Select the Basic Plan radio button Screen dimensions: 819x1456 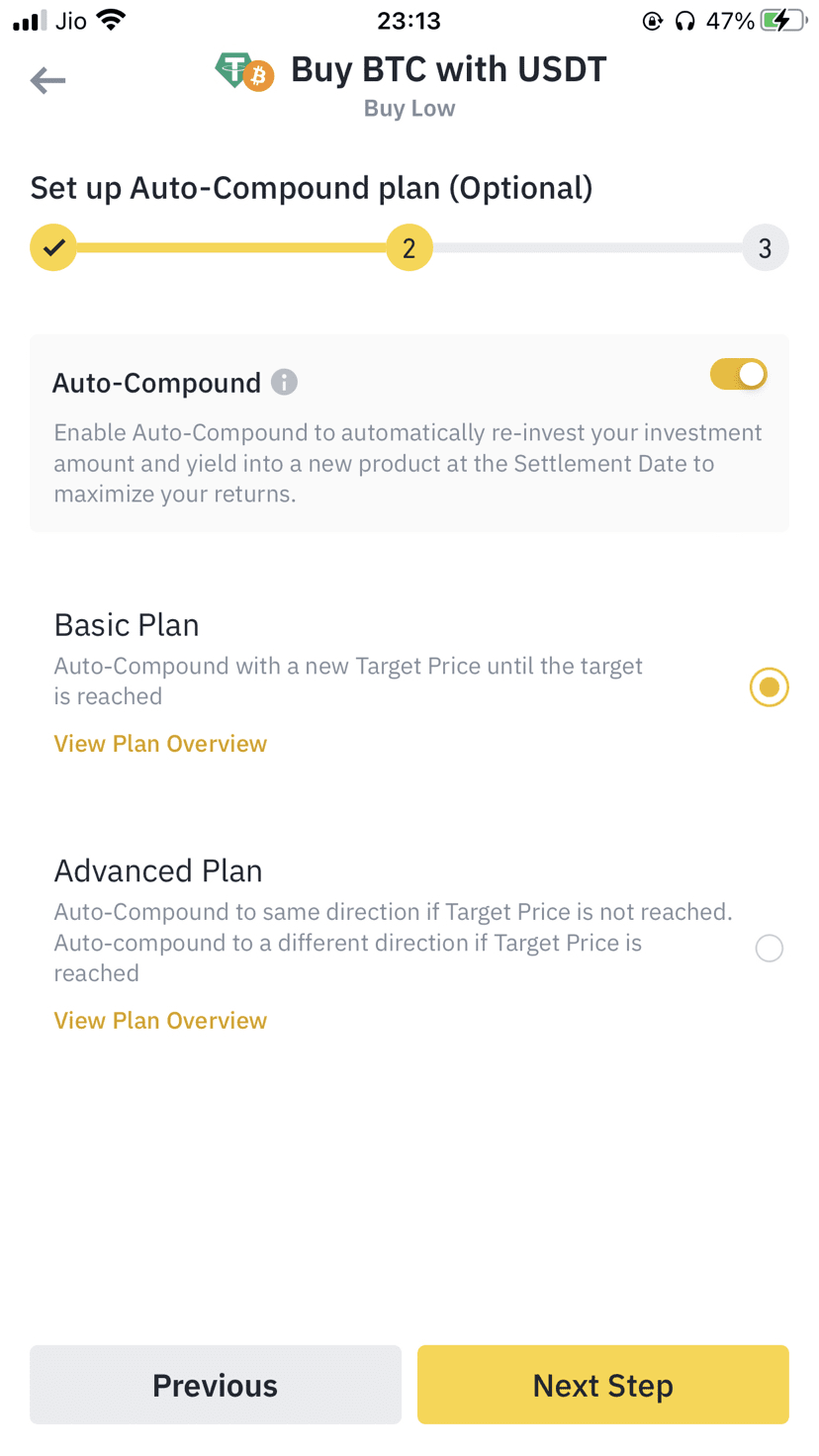pyautogui.click(x=769, y=686)
